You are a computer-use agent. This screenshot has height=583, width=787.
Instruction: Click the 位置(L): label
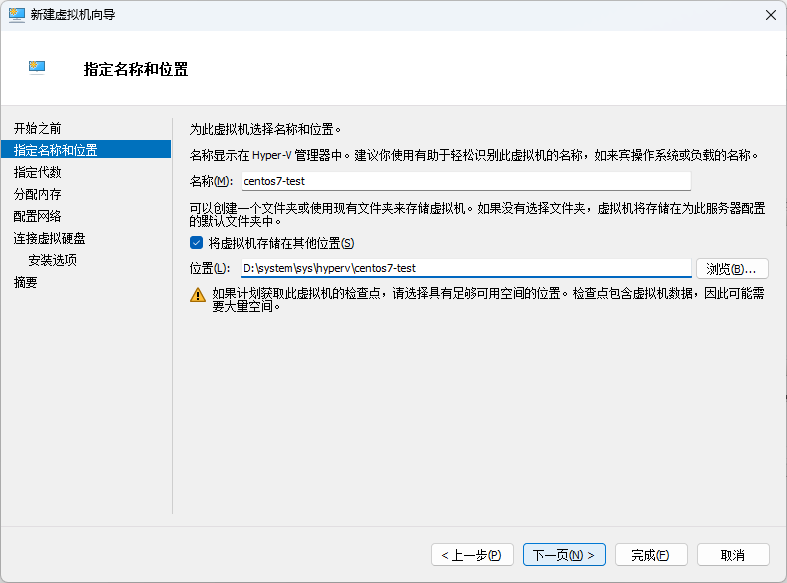click(210, 268)
